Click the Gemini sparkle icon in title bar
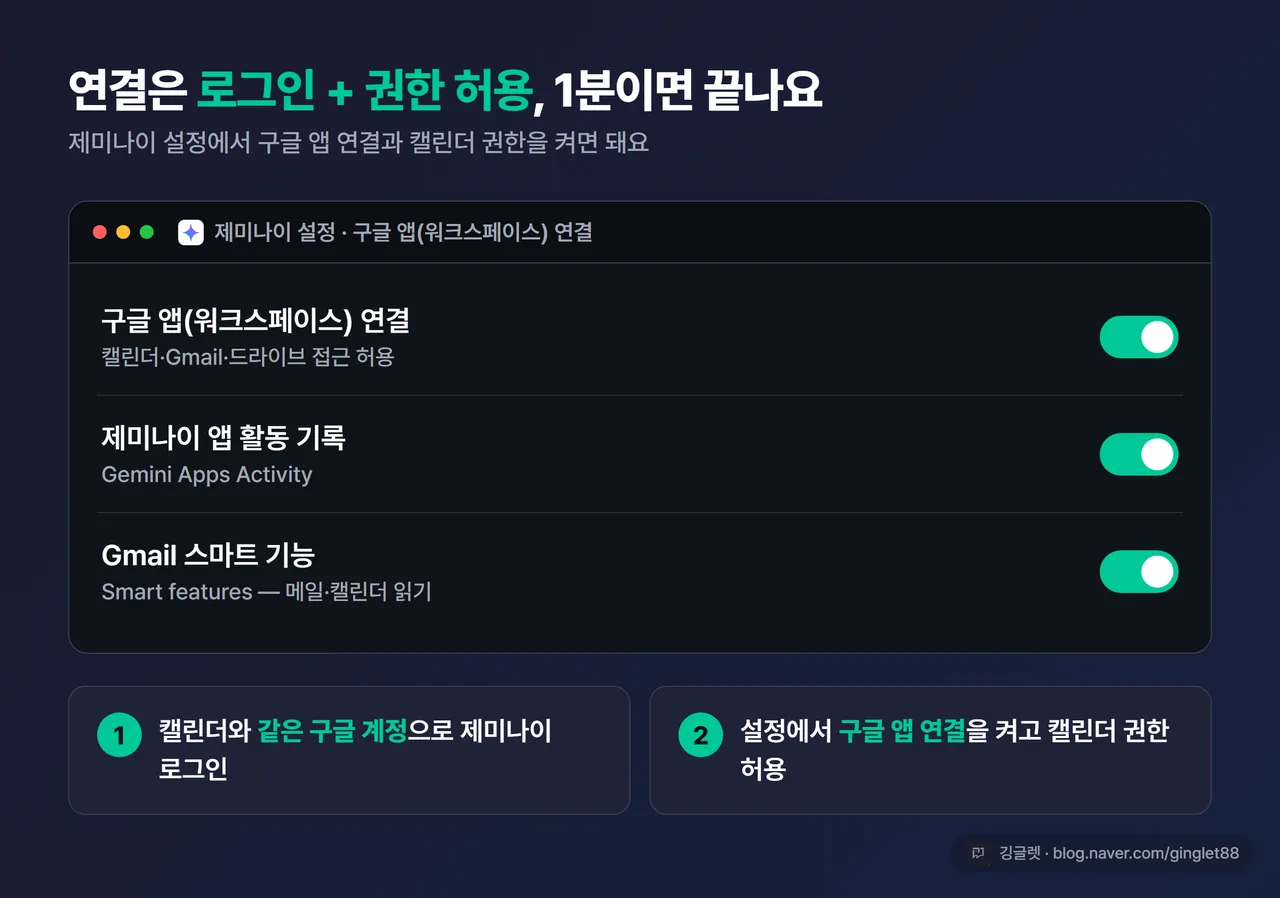This screenshot has width=1280, height=898. (191, 232)
